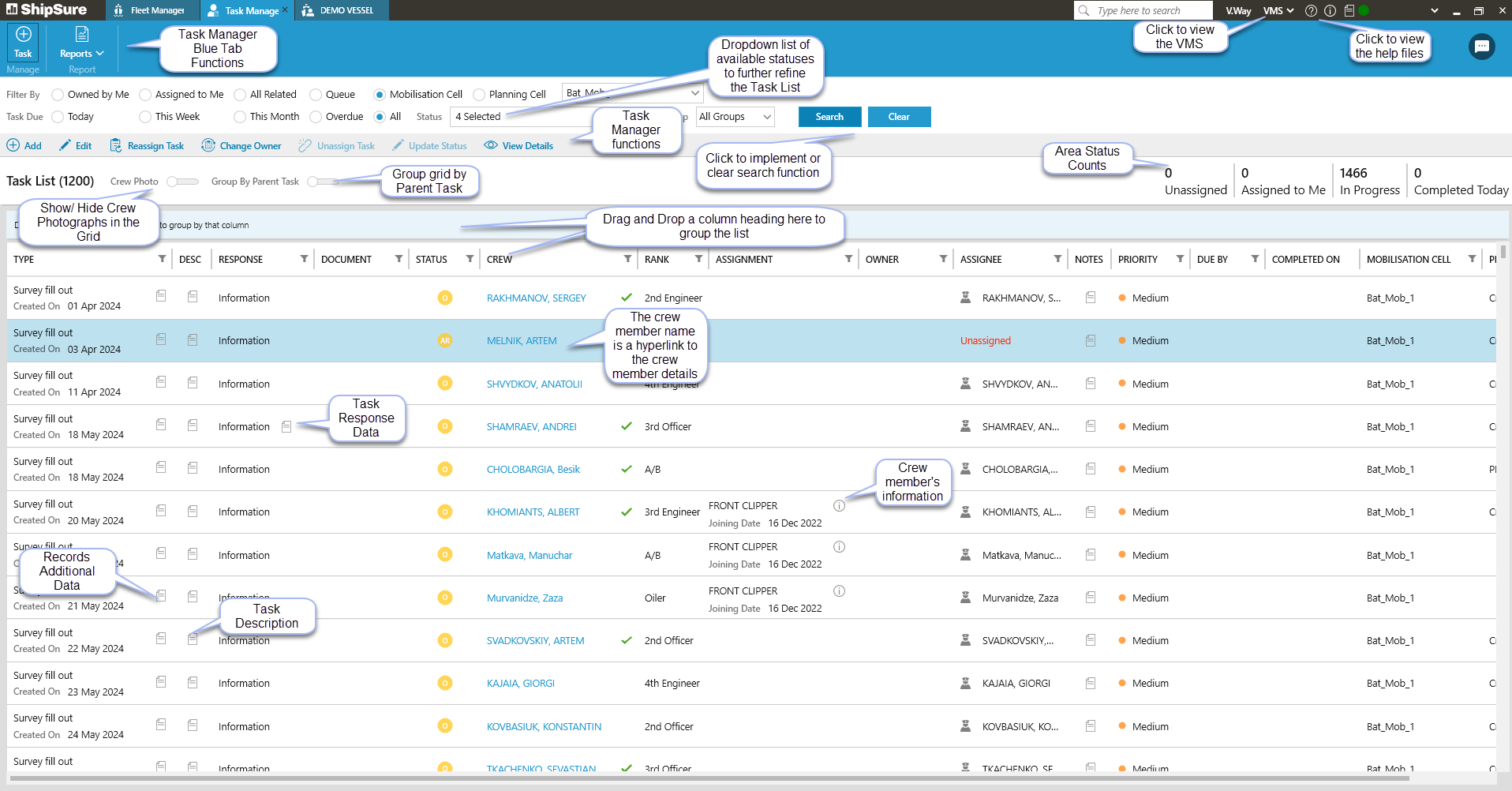Select the Owned by Me radio button
The height and width of the screenshot is (791, 1512).
(58, 95)
